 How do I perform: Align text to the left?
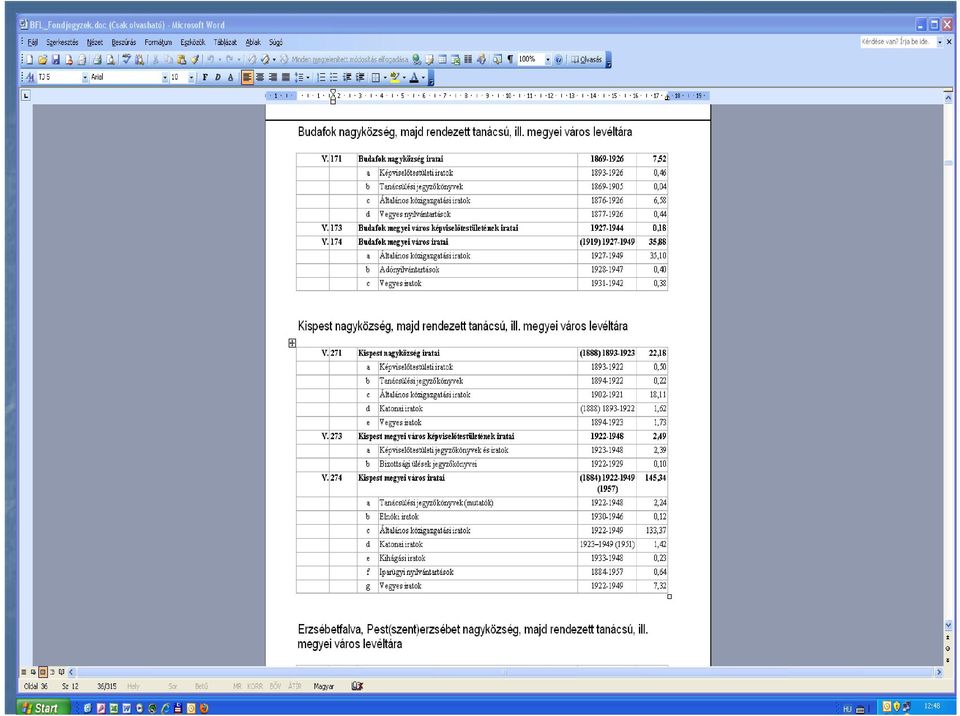(x=247, y=77)
